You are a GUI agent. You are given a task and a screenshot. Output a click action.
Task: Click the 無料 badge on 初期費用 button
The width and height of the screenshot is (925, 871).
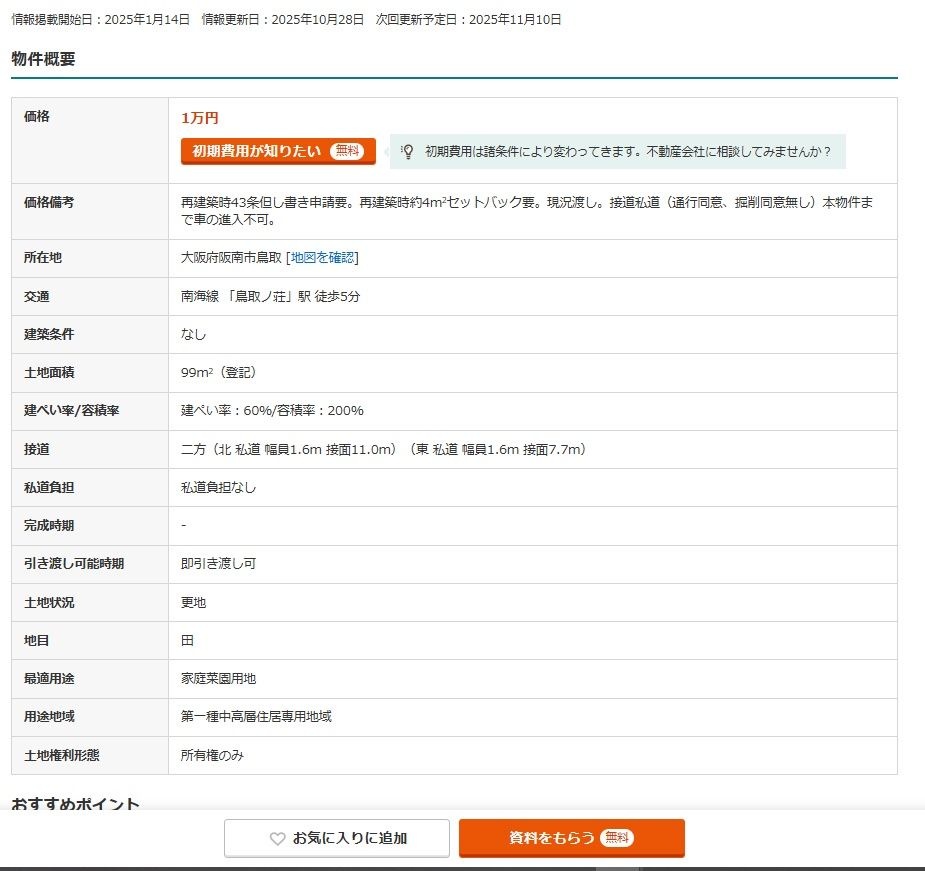(347, 151)
